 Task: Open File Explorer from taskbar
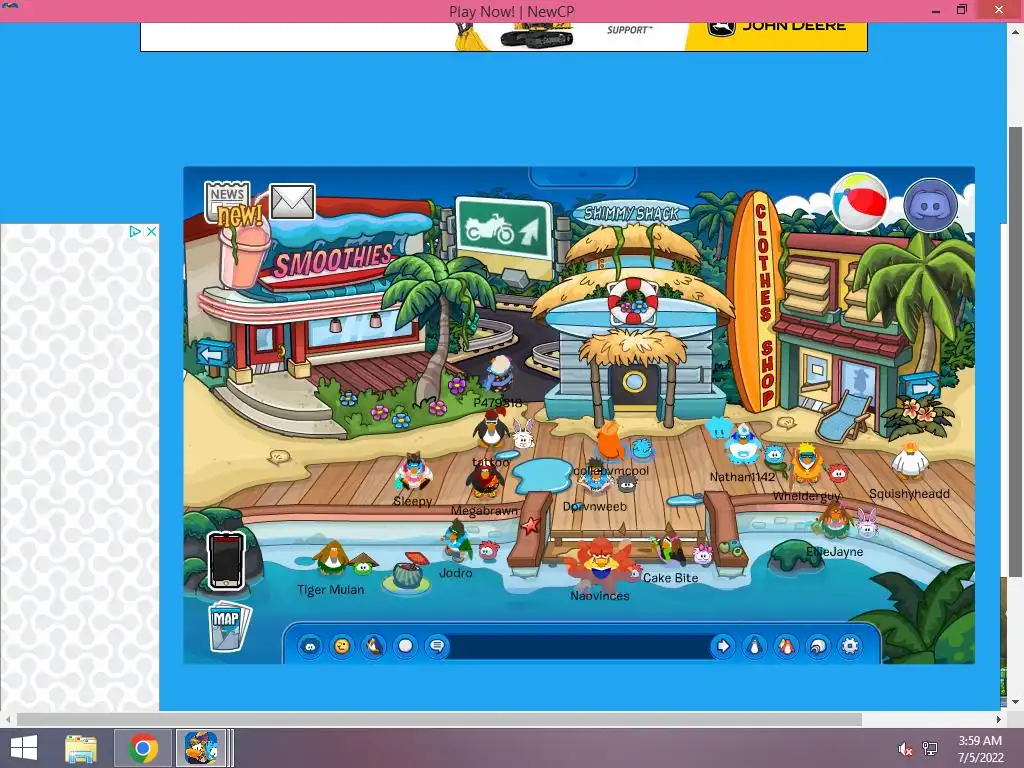tap(81, 748)
